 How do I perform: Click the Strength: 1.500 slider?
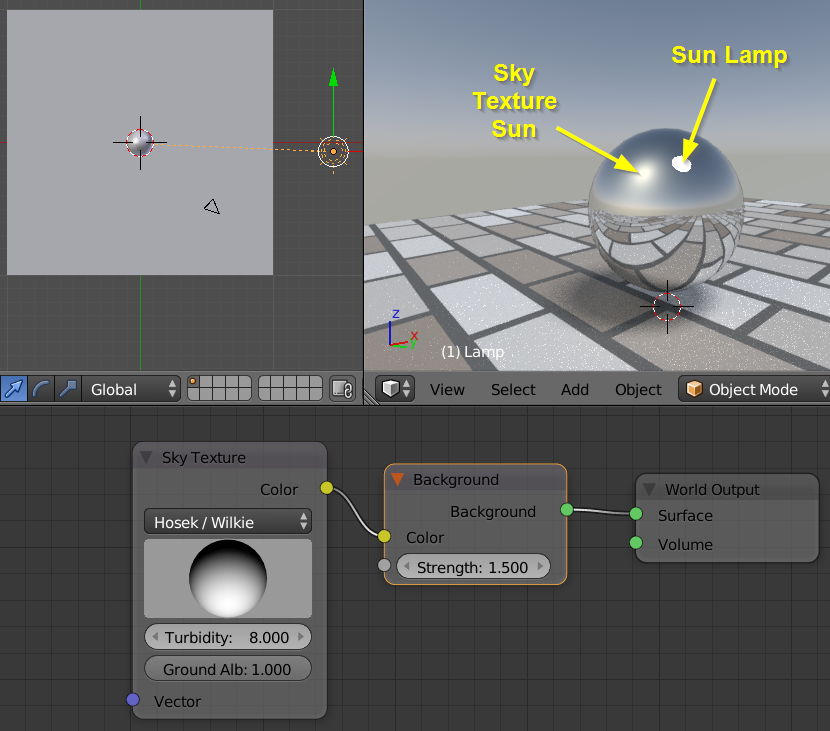coord(473,566)
